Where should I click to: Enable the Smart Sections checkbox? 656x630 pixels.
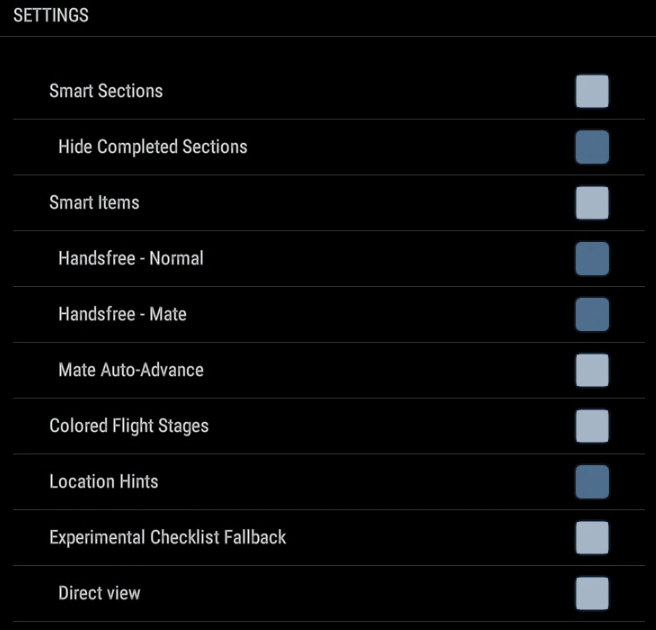coord(592,91)
